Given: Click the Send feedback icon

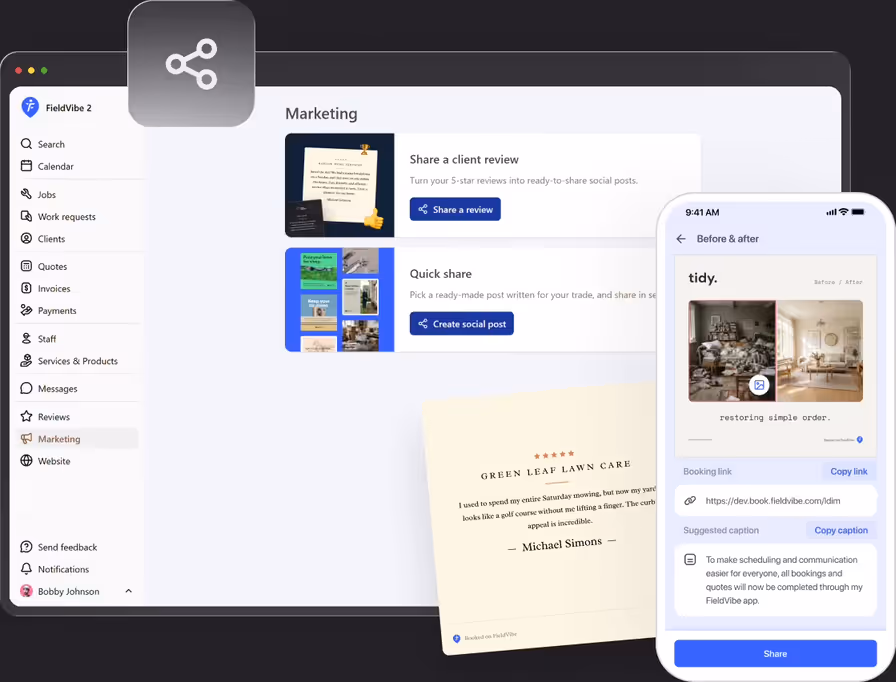Looking at the screenshot, I should pyautogui.click(x=26, y=547).
